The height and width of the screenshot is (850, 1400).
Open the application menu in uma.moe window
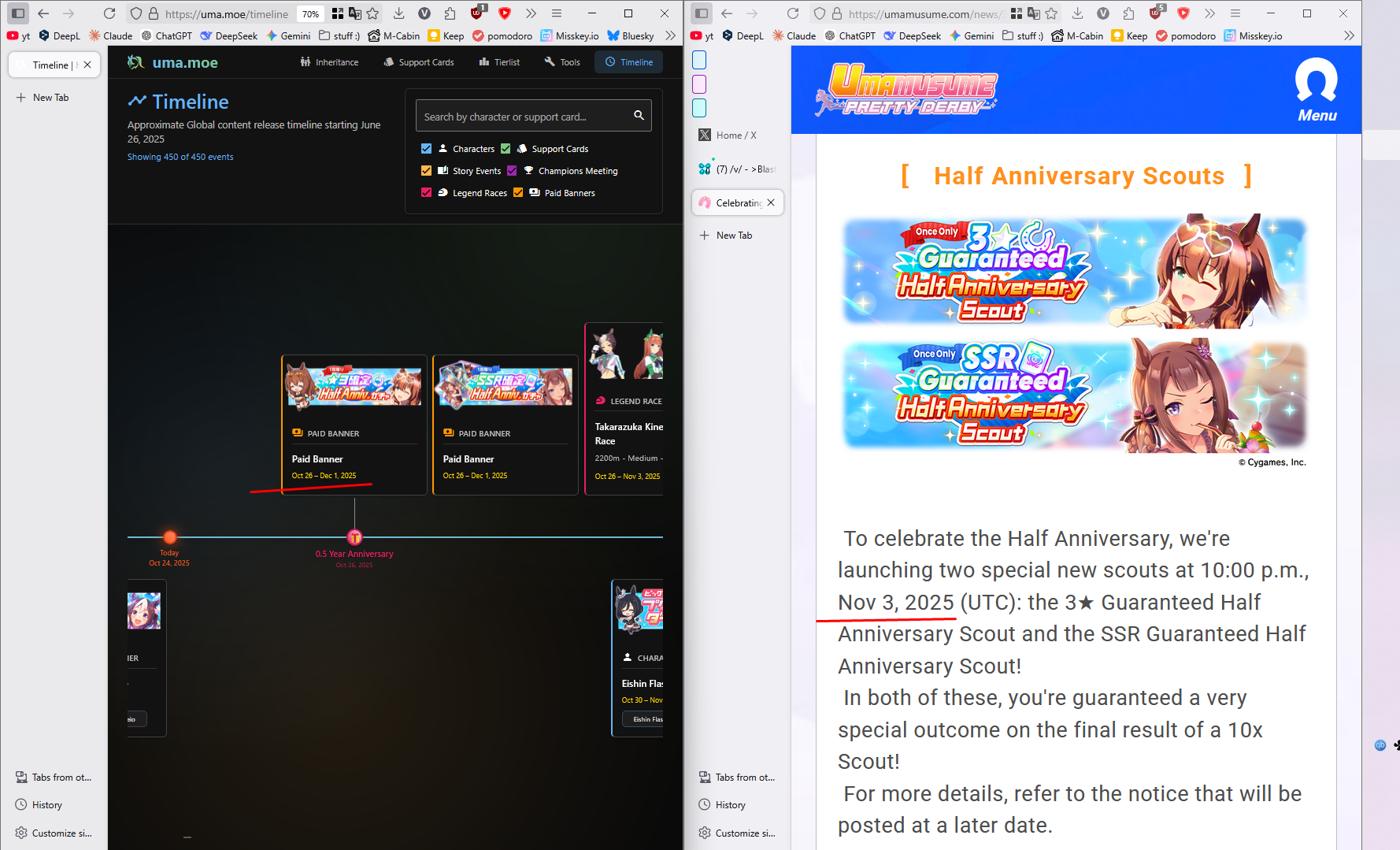point(557,13)
